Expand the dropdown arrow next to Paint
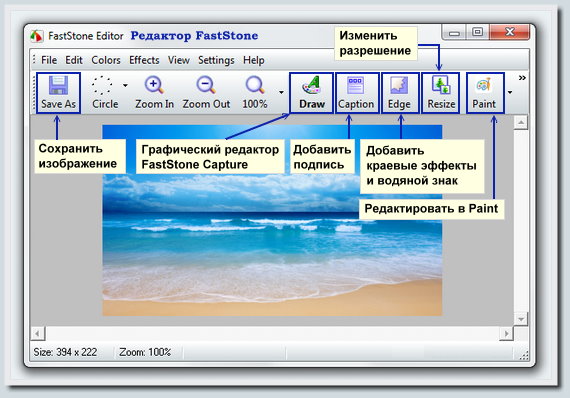Screen dimensions: 570x398 (x=510, y=92)
